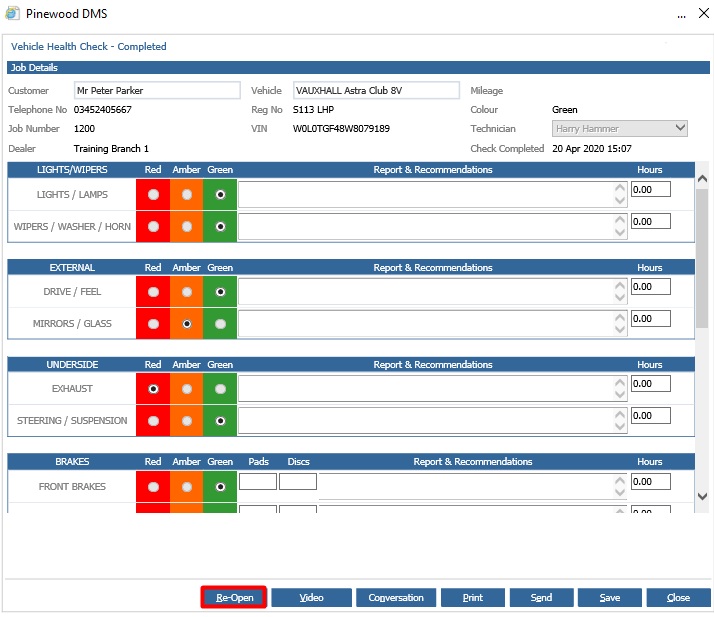
Task: Select Amber for Steering / Suspension
Action: click(187, 421)
